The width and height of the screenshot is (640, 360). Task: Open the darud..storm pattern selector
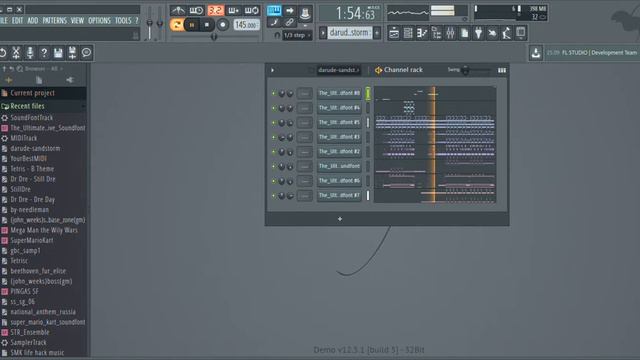(349, 33)
